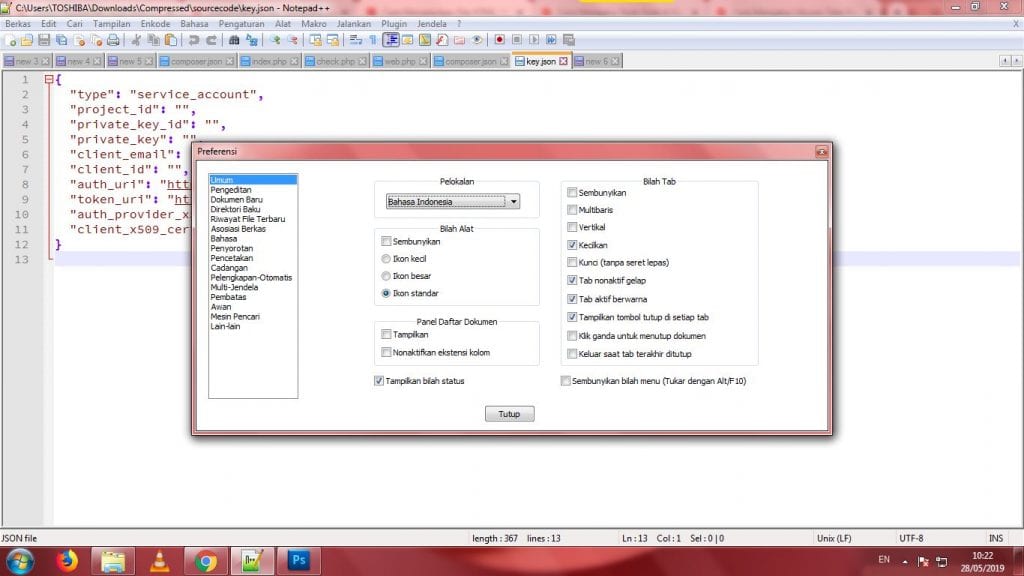Screen dimensions: 1024x576
Task: Click the New file toolbar icon
Action: [x=10, y=40]
